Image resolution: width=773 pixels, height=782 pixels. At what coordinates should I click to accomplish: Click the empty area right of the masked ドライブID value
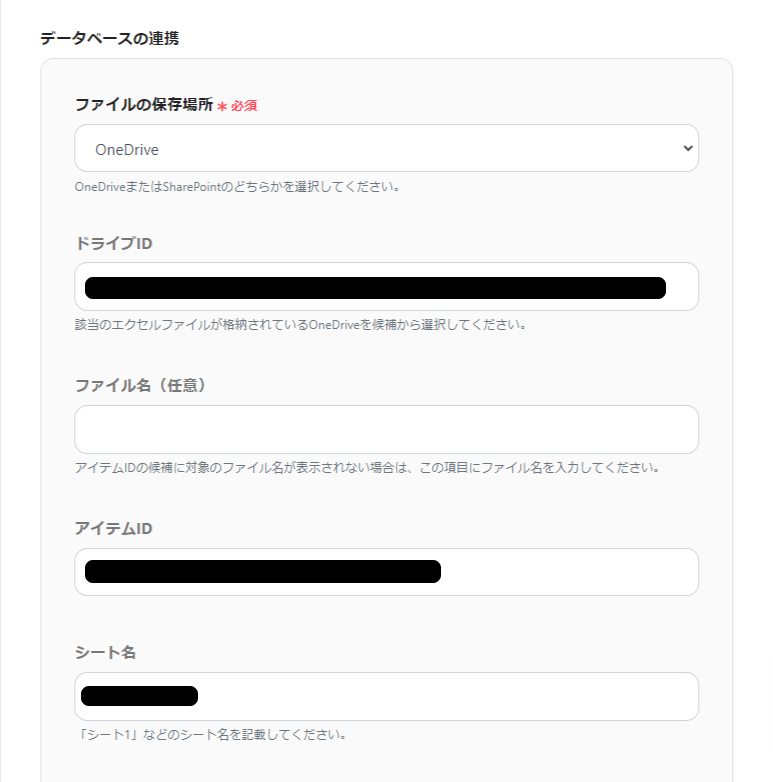(682, 288)
